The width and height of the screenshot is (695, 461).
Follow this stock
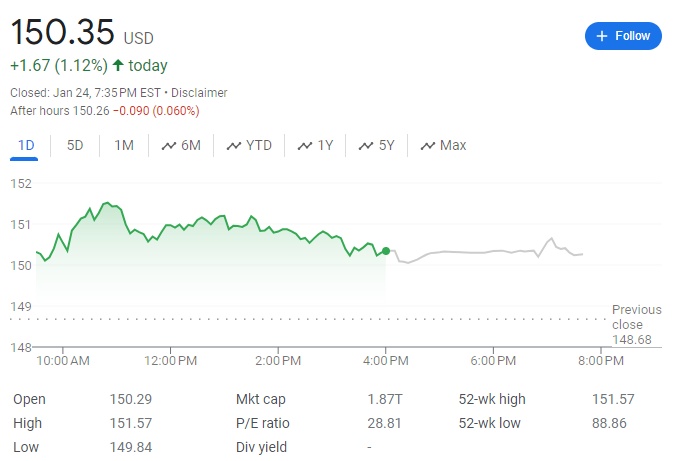click(x=623, y=36)
